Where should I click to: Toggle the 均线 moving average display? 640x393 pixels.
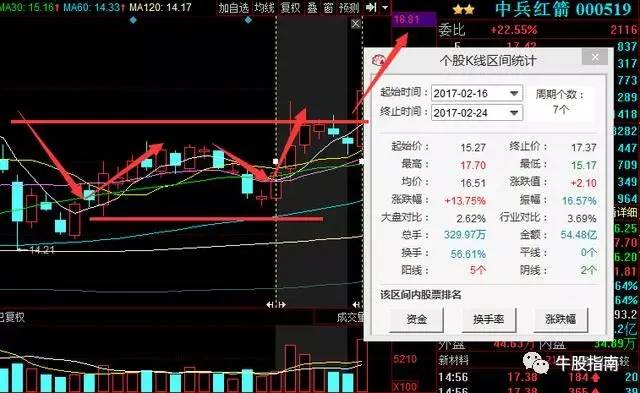(264, 7)
